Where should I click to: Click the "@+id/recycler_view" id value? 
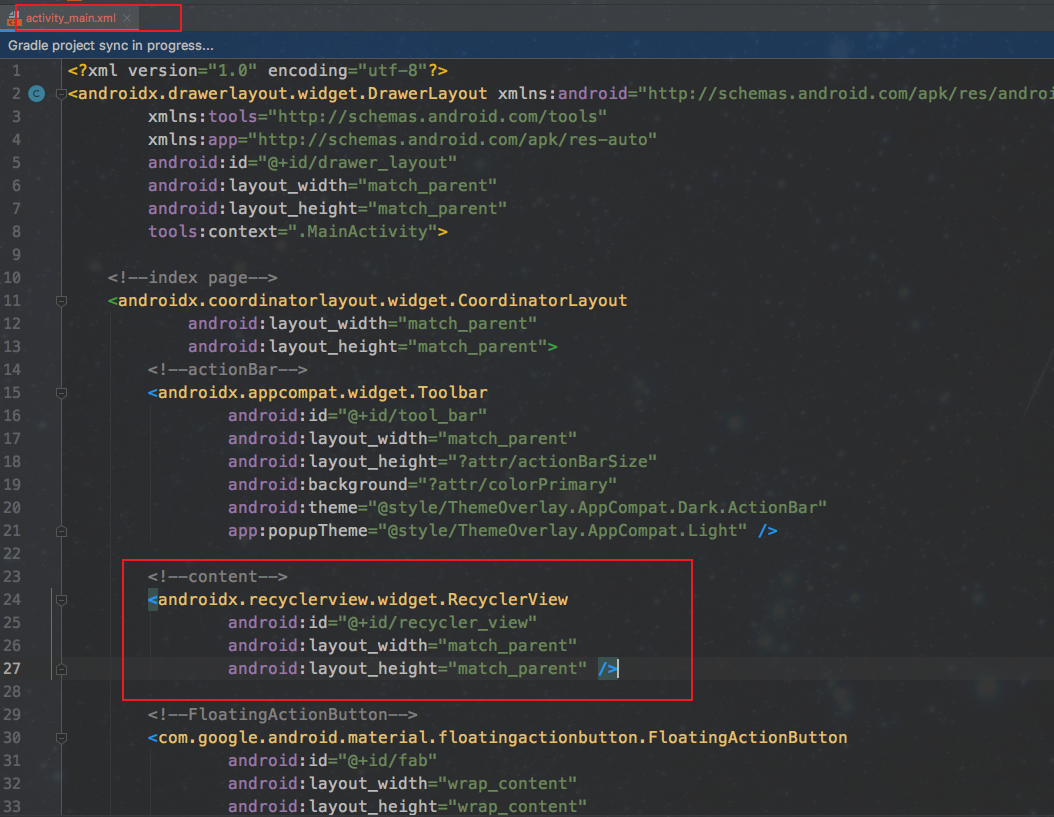click(x=437, y=623)
